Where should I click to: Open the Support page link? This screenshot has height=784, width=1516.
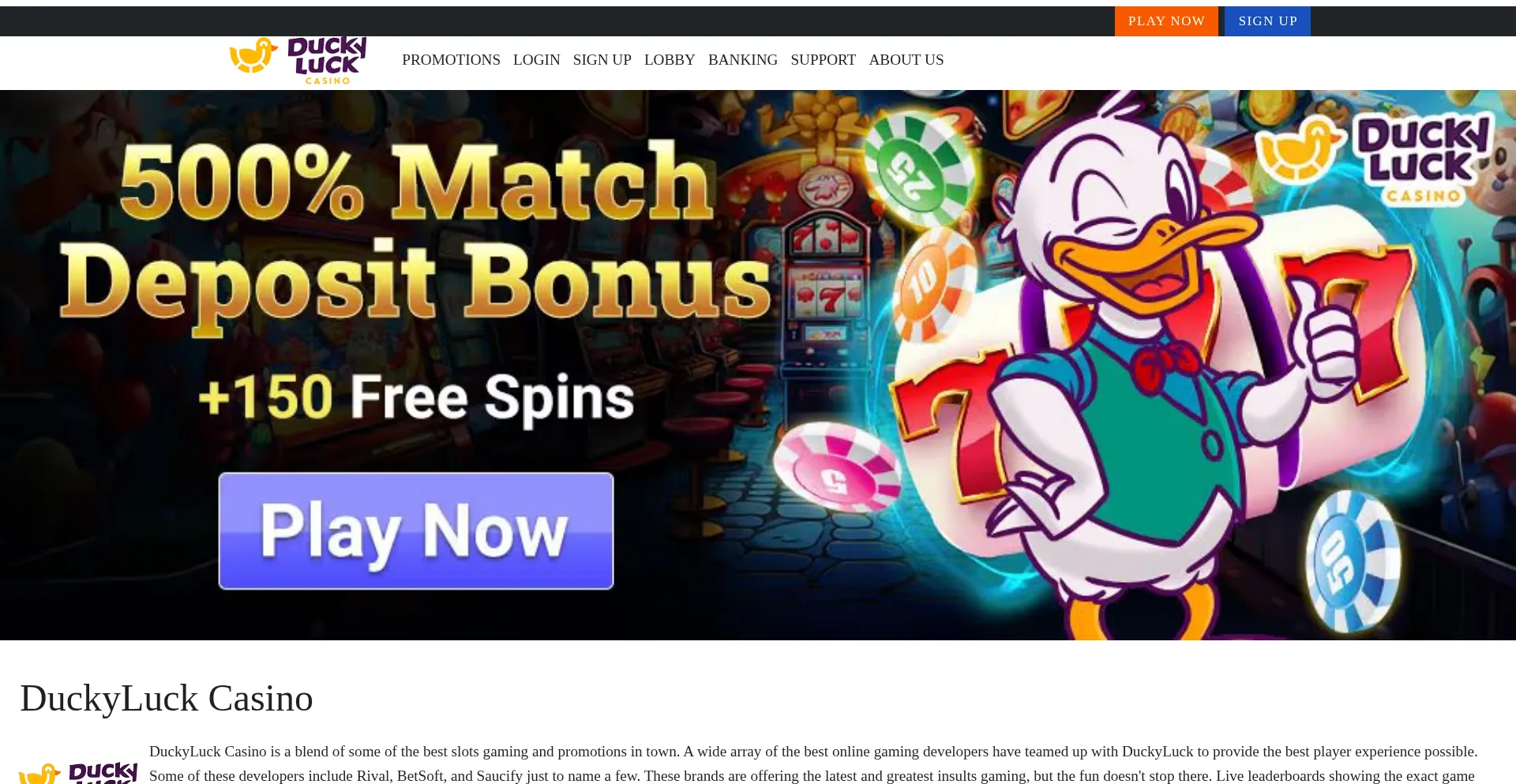click(x=824, y=60)
